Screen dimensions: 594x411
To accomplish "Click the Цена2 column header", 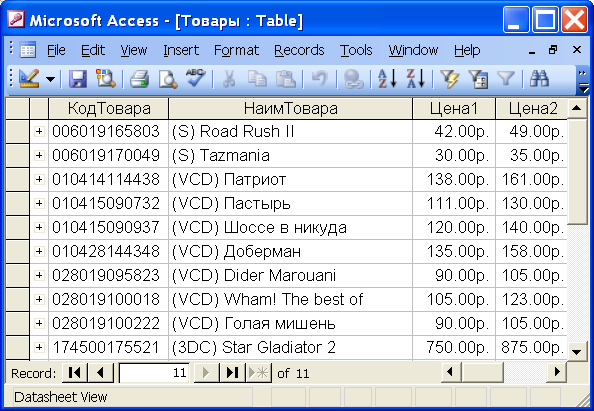I will (532, 109).
